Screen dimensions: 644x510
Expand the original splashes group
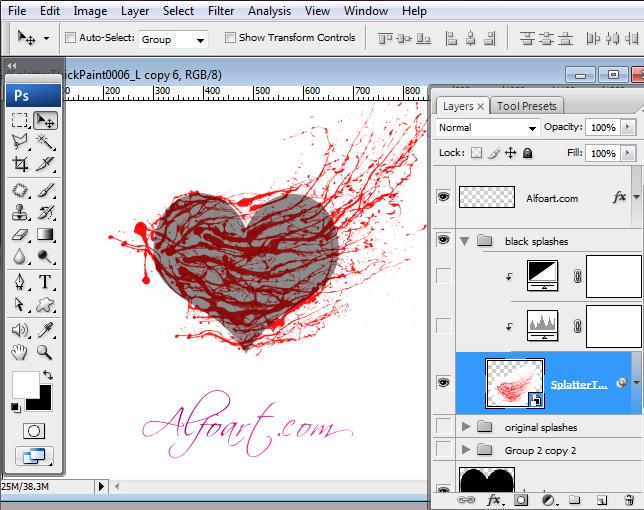pos(466,427)
